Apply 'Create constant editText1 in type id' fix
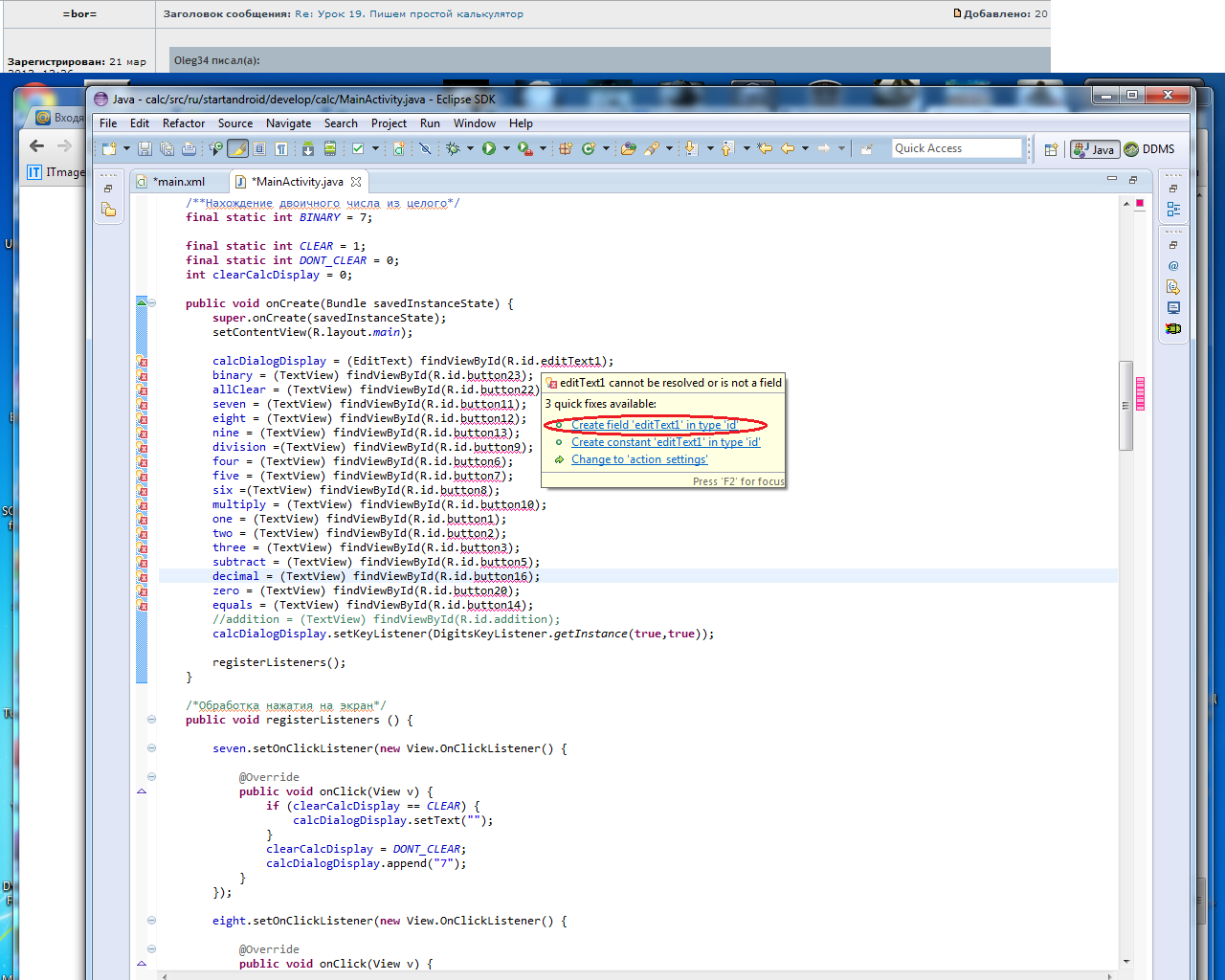Screen dimensions: 1225x980 click(x=666, y=442)
